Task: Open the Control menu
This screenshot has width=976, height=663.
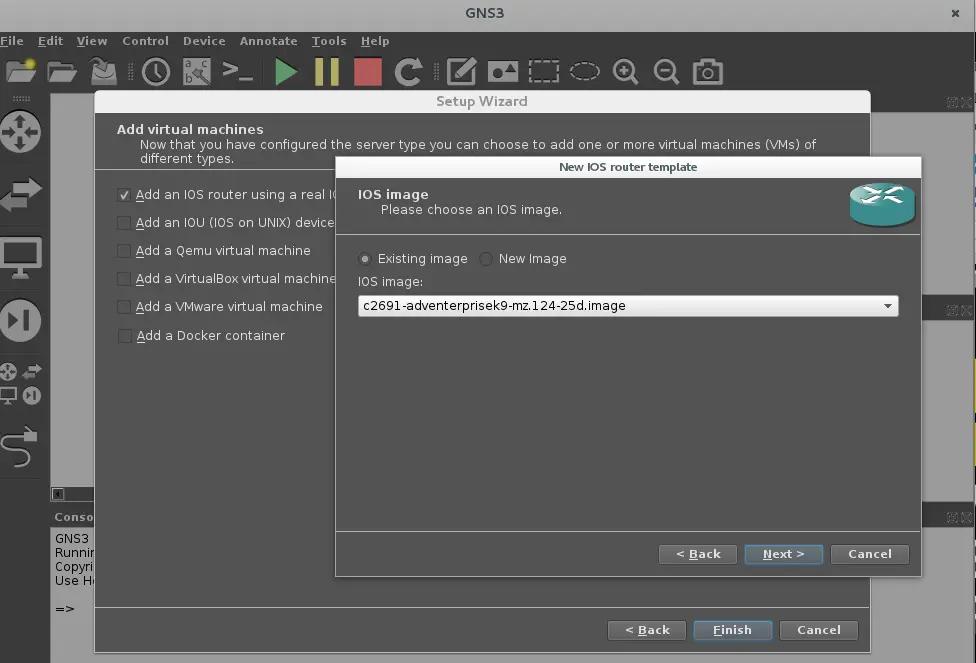Action: tap(146, 41)
